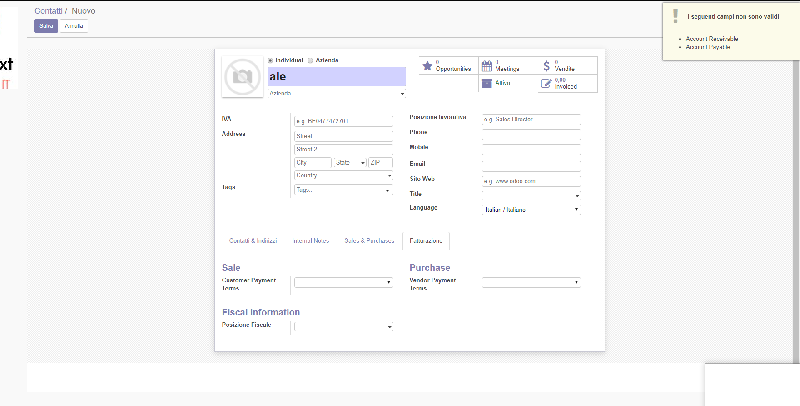
Task: Select the Fatturazione tab
Action: (x=426, y=241)
